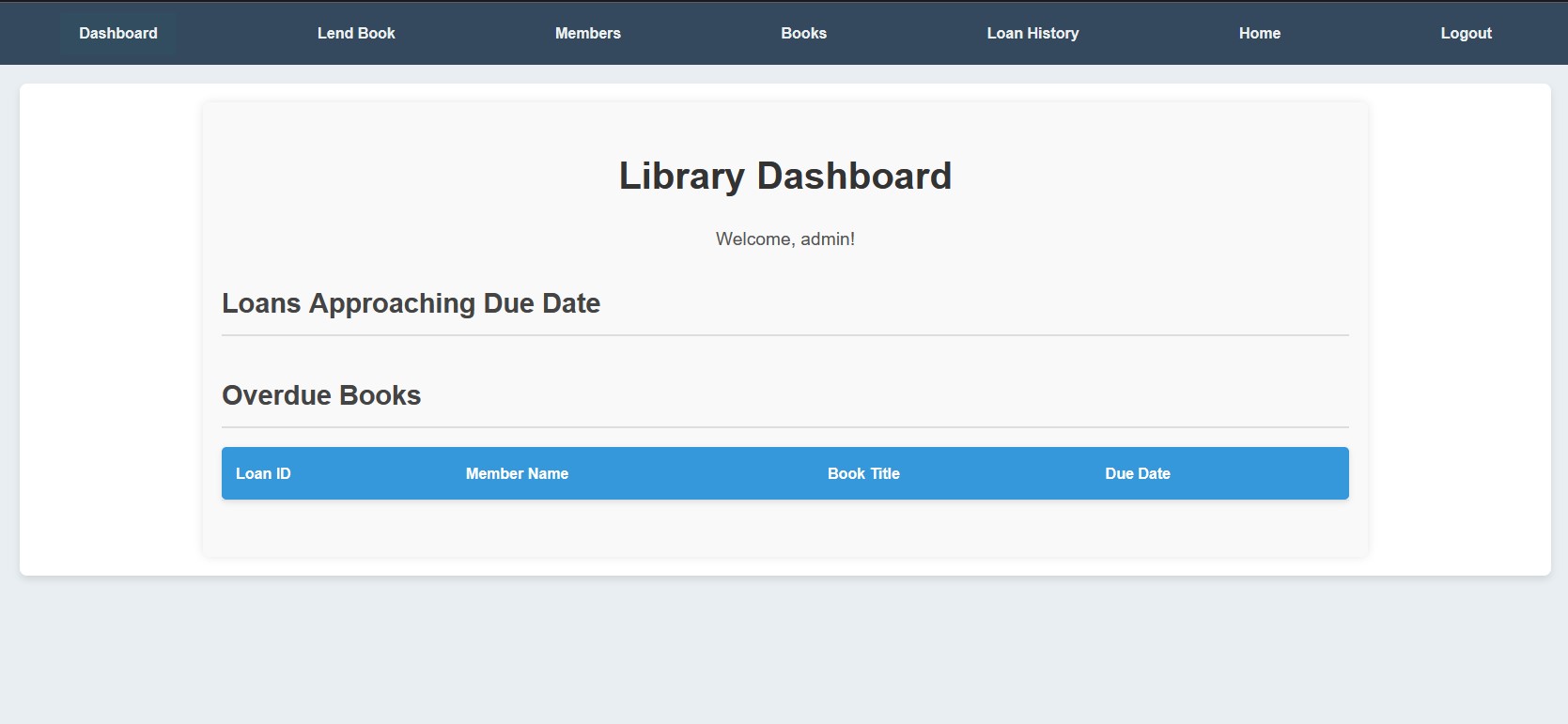Click the Loans Approaching Due Date heading
This screenshot has width=1568, height=724.
411,303
